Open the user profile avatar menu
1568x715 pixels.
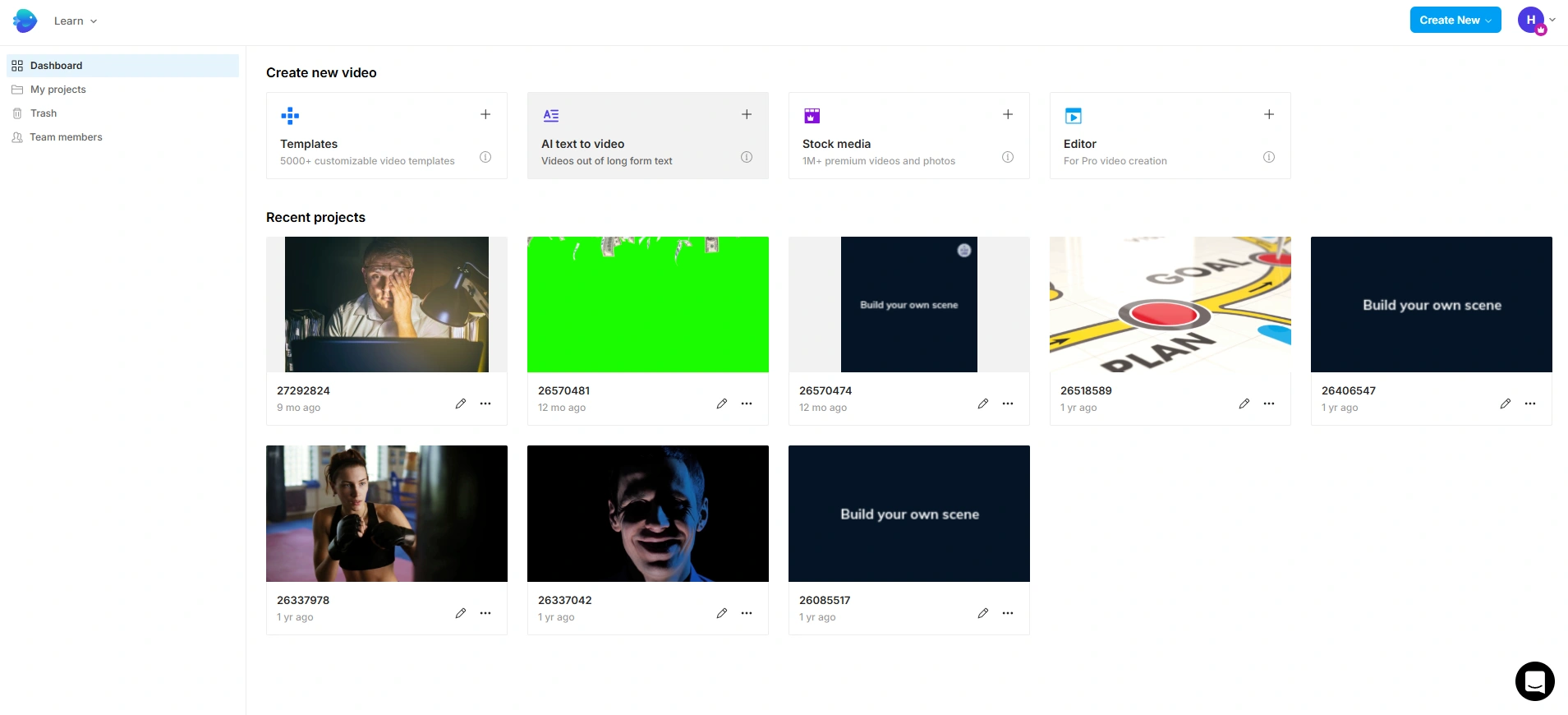pyautogui.click(x=1533, y=21)
